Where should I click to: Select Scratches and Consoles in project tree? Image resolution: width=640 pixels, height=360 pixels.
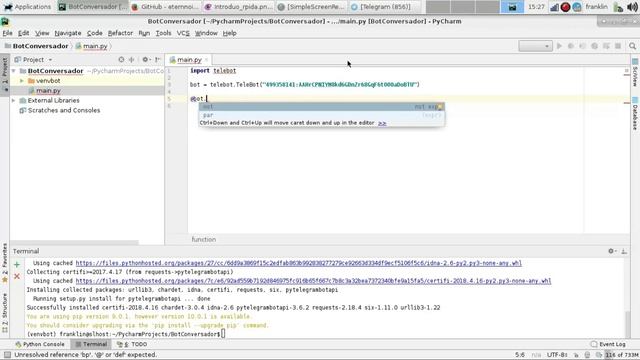pos(64,110)
